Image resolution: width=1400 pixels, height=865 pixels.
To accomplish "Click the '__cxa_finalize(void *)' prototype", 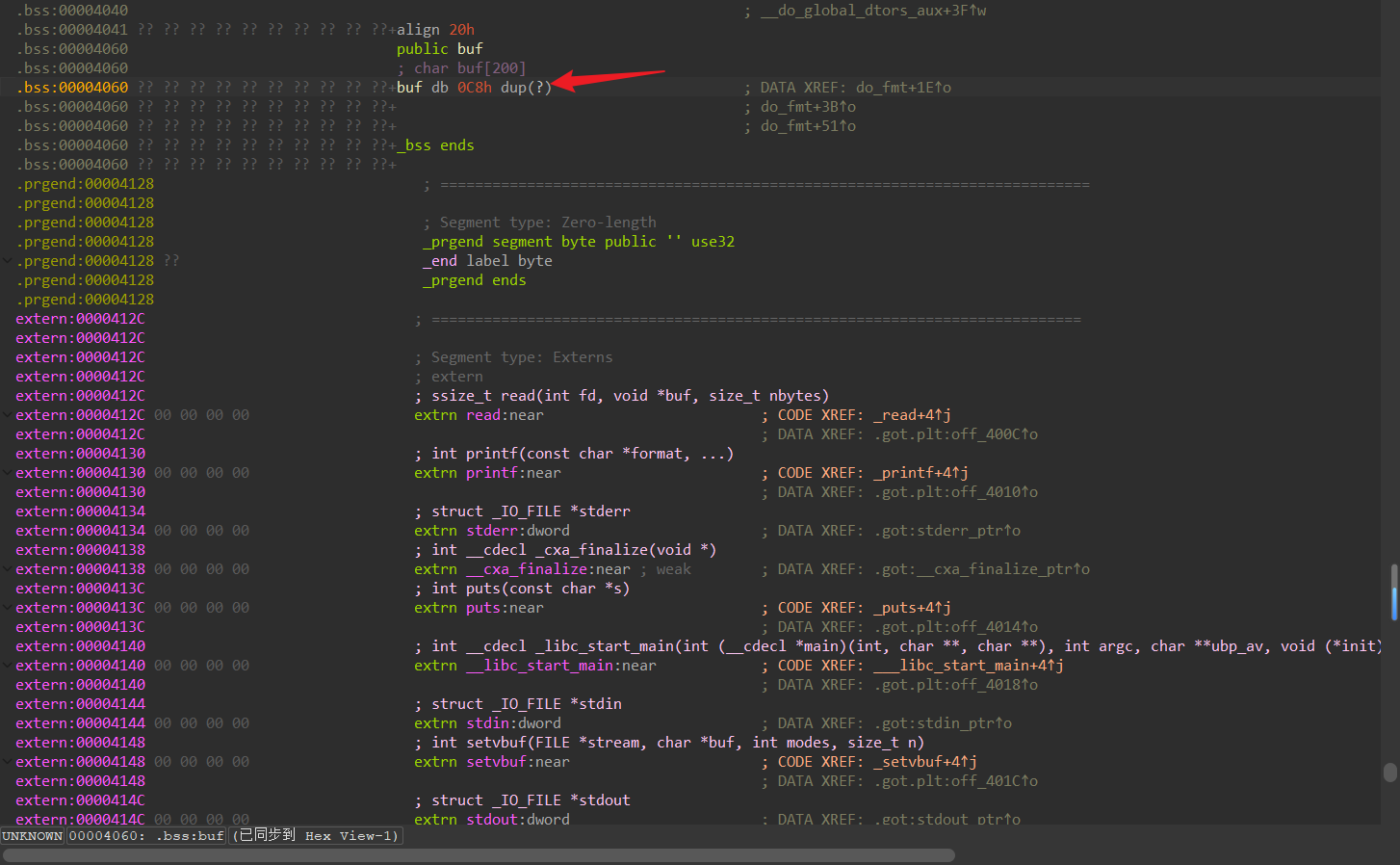I will 565,549.
